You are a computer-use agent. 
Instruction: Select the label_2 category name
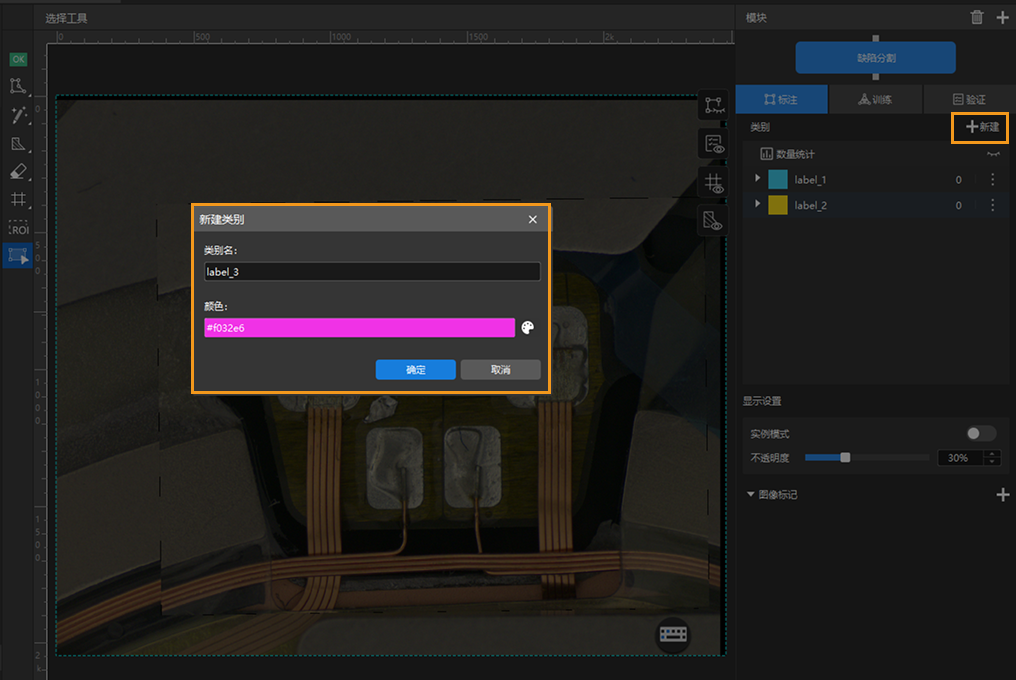(811, 205)
